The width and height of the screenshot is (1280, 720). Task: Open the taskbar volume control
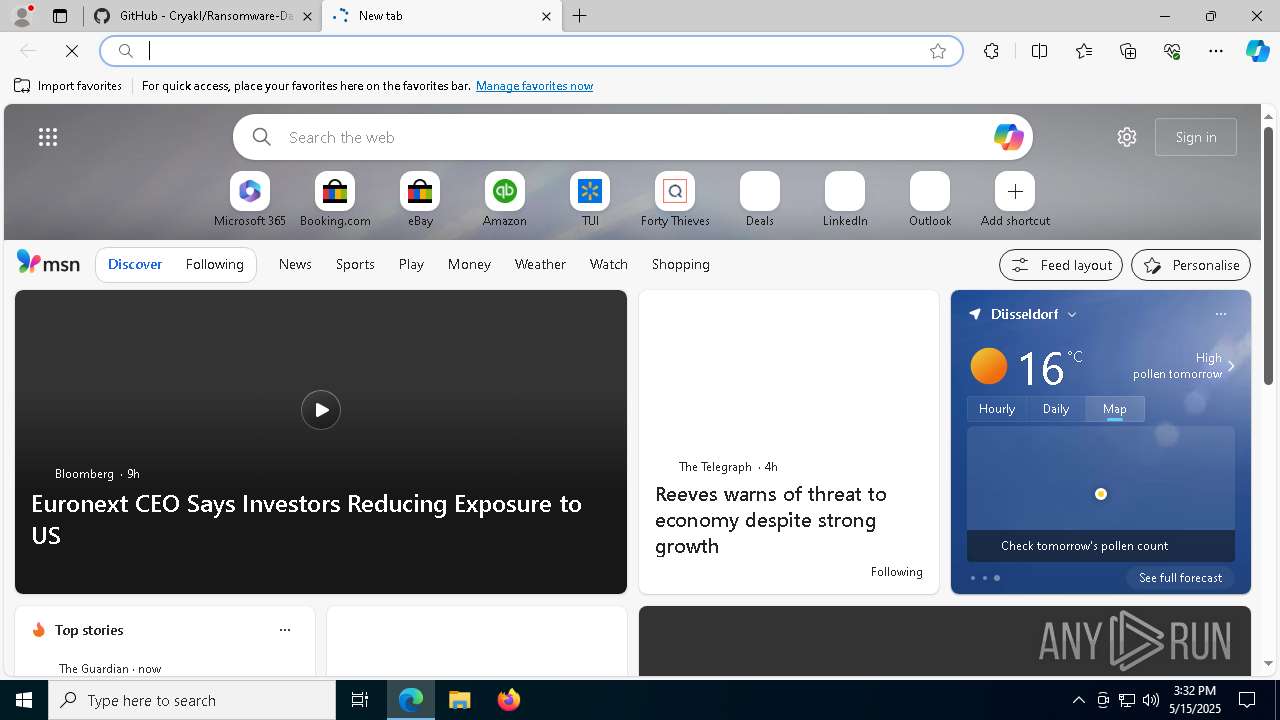pyautogui.click(x=1150, y=700)
